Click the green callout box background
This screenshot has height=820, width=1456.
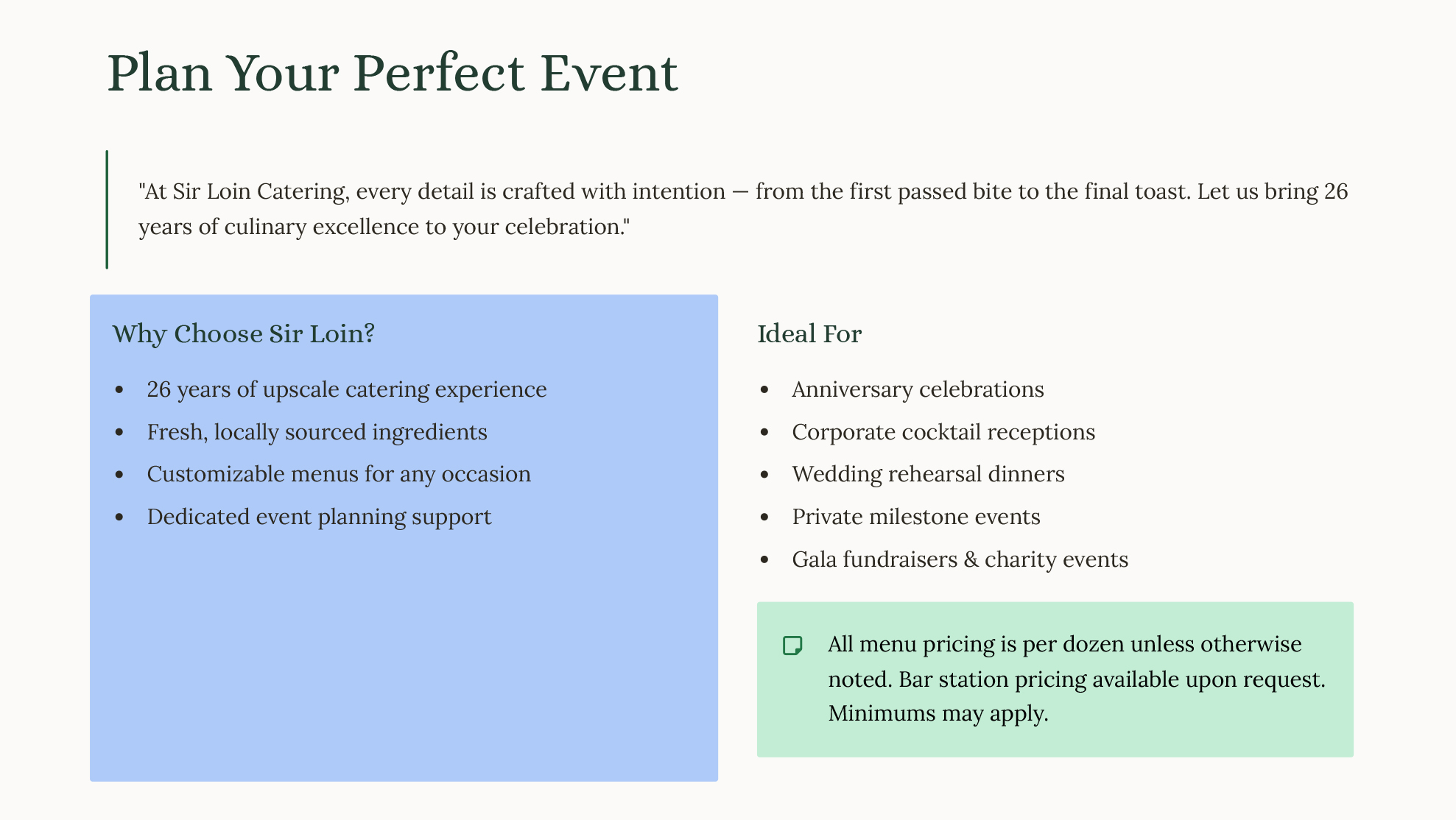(1055, 743)
